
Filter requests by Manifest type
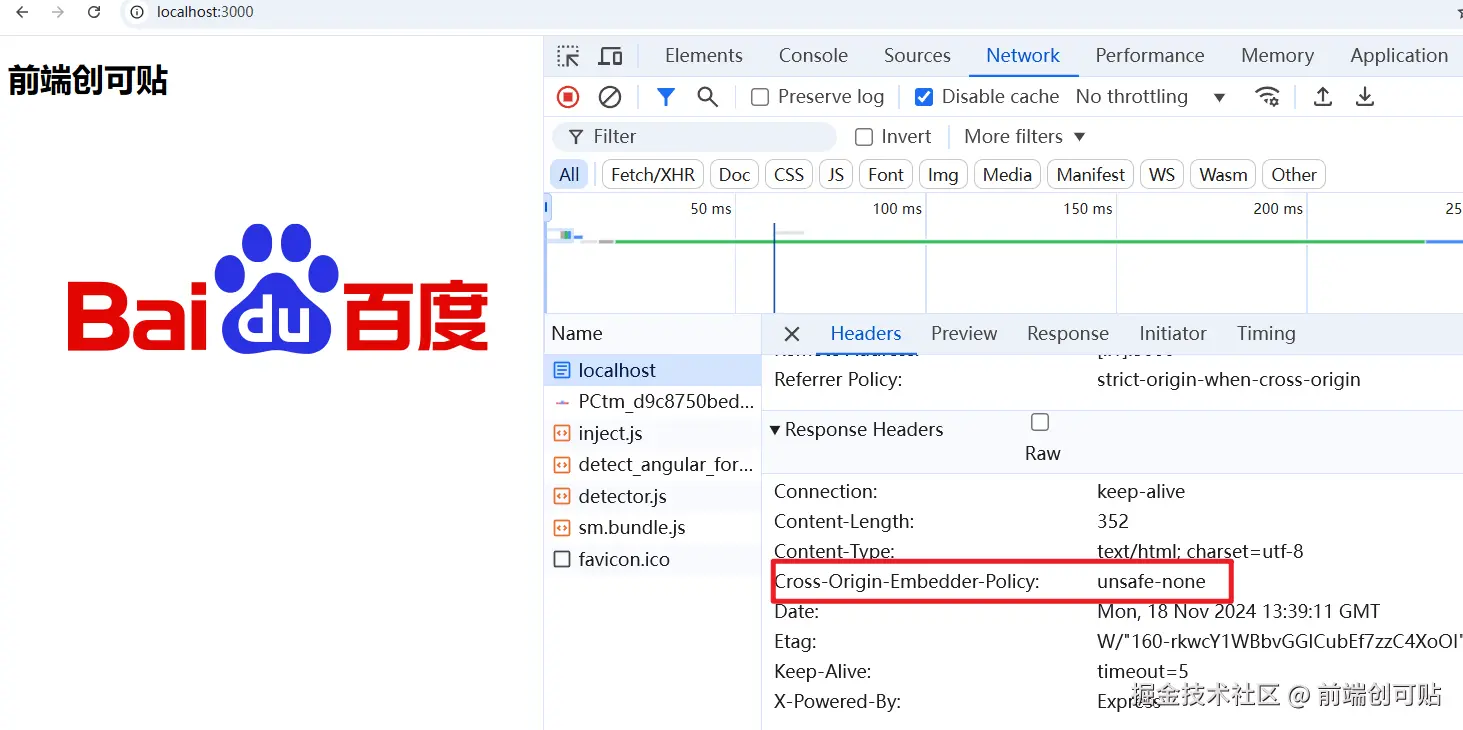pos(1091,175)
